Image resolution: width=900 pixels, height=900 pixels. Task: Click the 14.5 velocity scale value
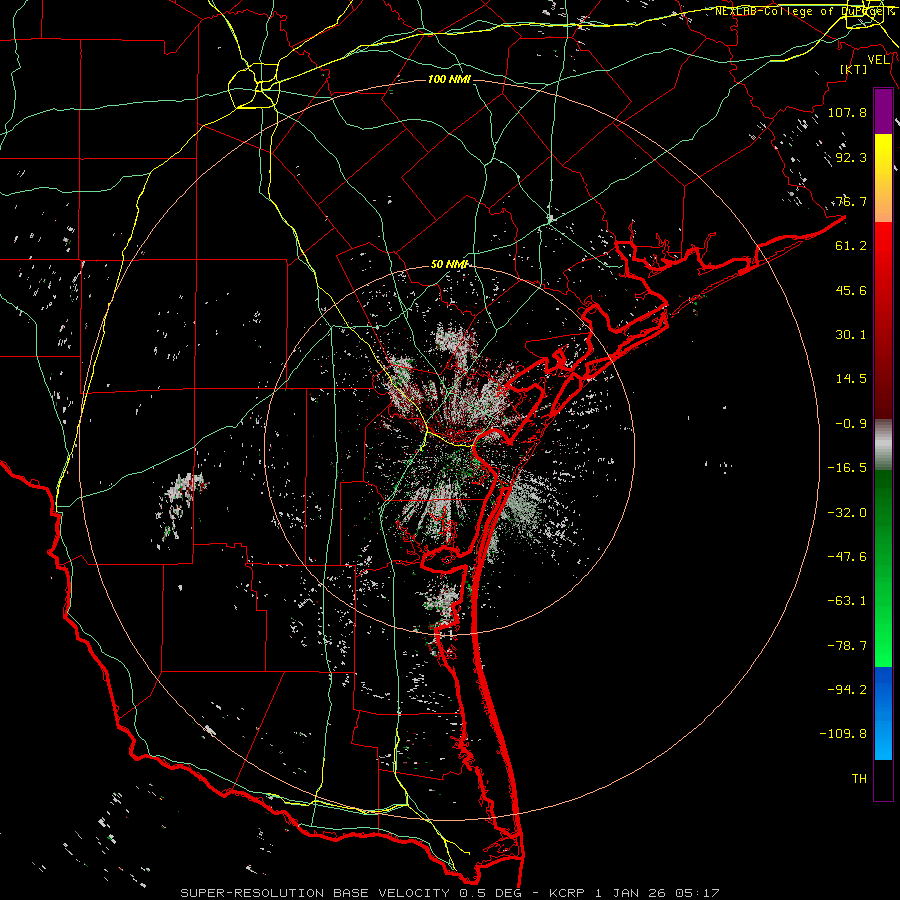pos(851,379)
